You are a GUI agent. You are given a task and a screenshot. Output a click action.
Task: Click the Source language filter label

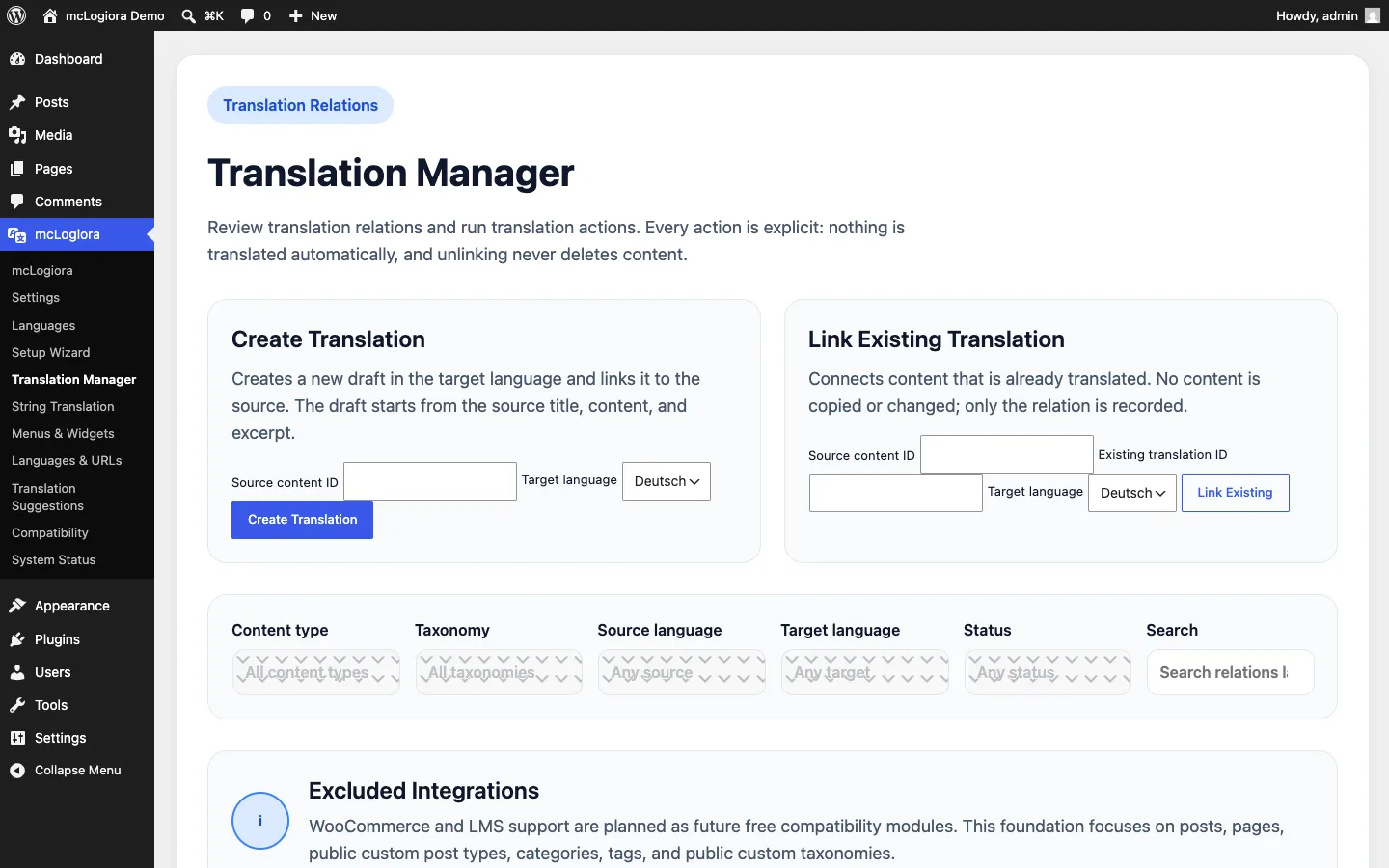pyautogui.click(x=660, y=630)
